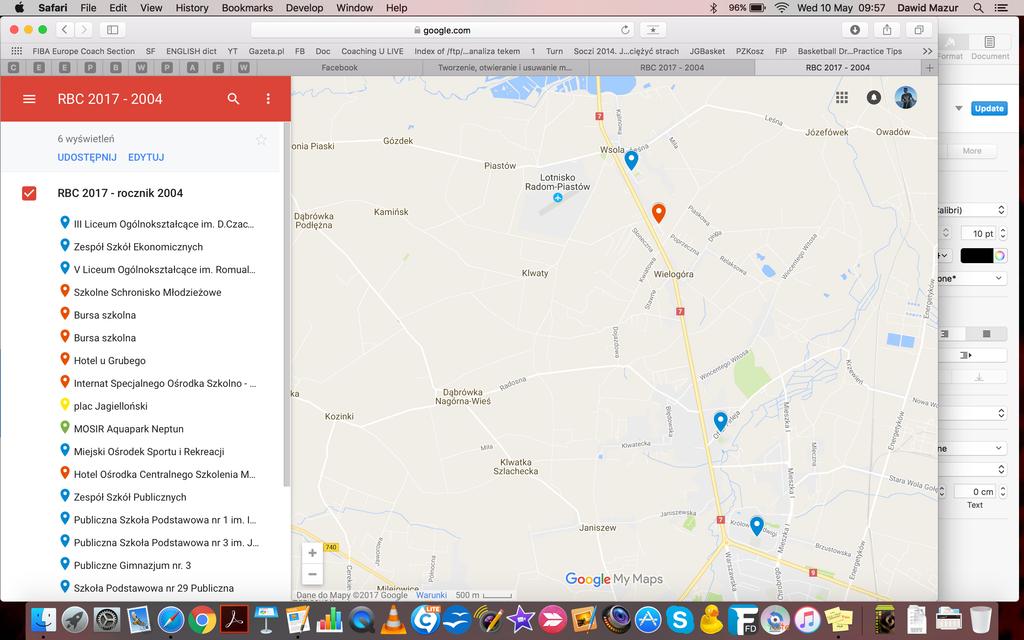1024x640 pixels.
Task: Show Safari downloads
Action: (x=854, y=29)
